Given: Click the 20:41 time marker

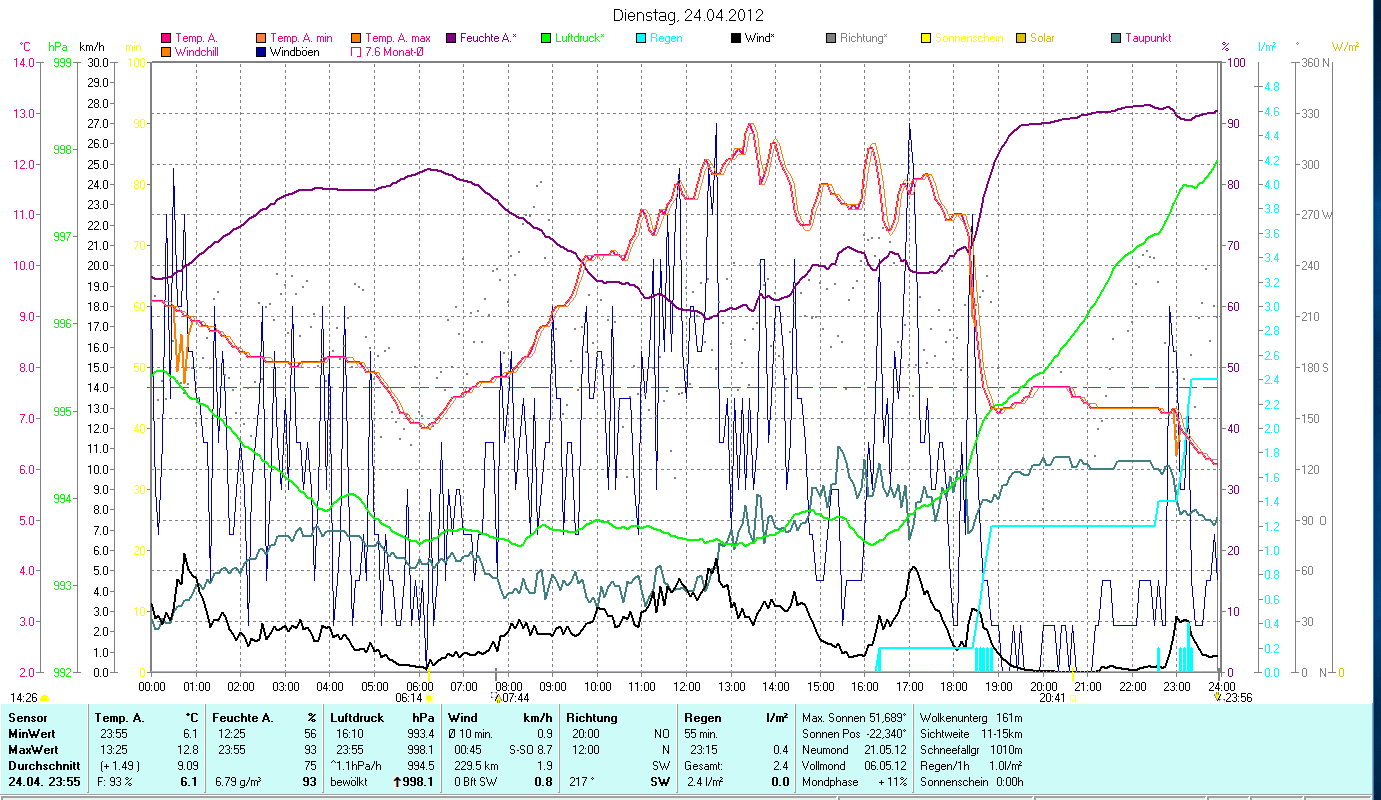Looking at the screenshot, I should (x=1052, y=698).
